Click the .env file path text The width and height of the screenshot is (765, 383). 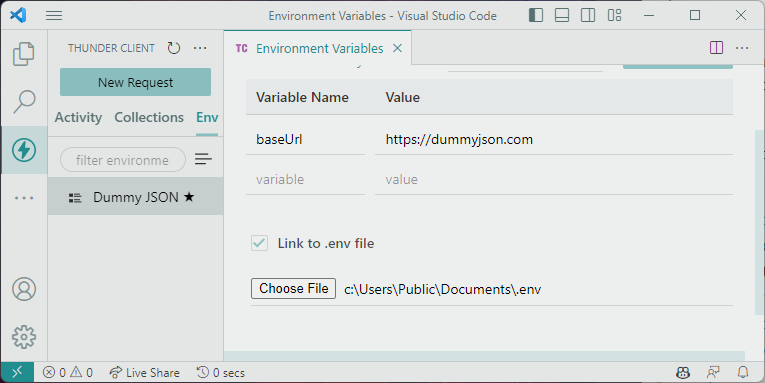click(443, 289)
